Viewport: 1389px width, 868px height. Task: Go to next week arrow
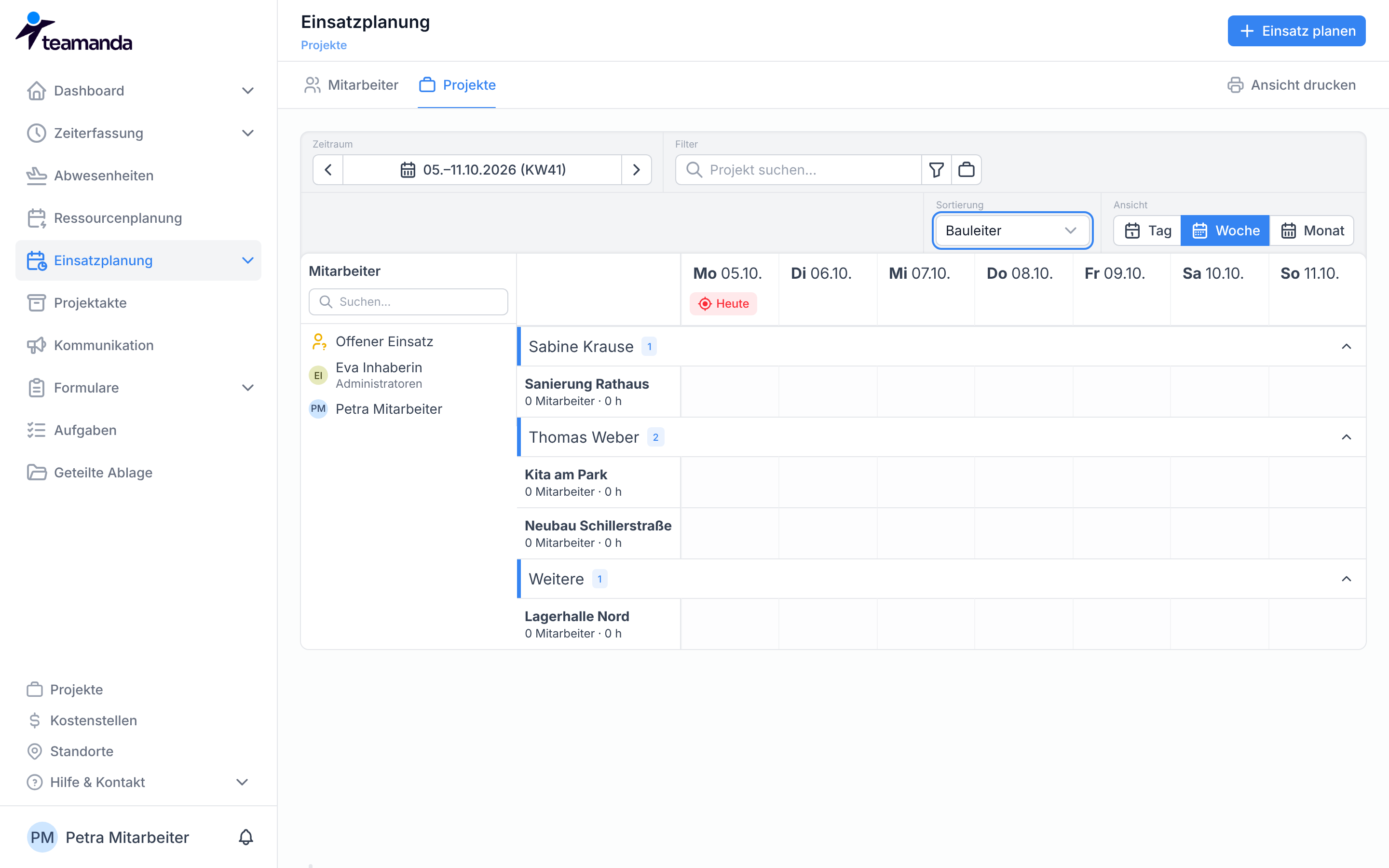(637, 170)
